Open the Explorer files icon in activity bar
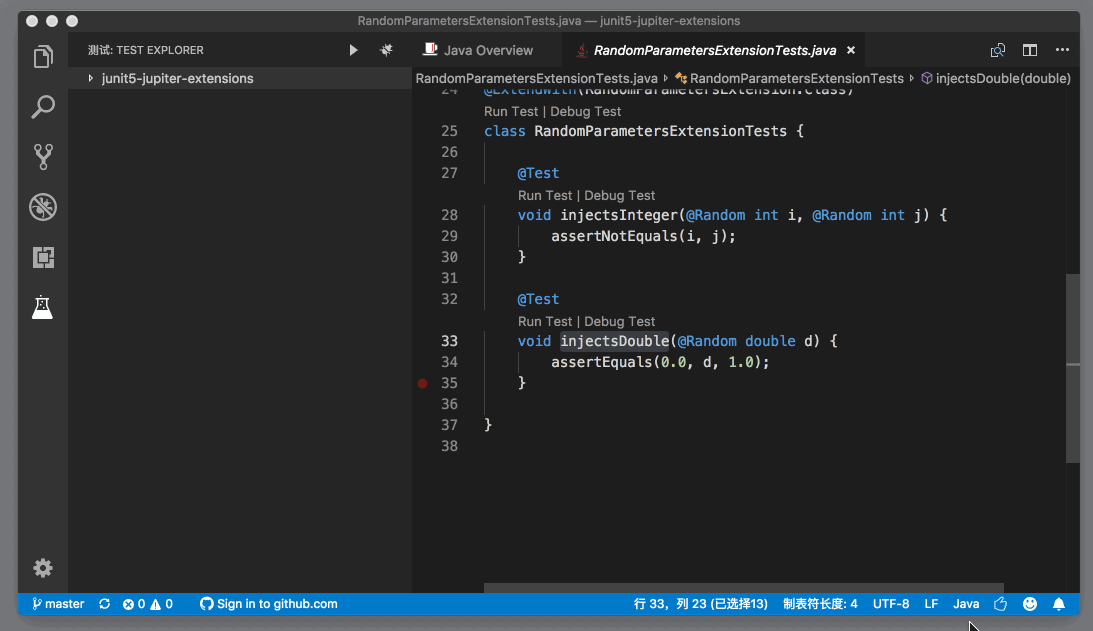The width and height of the screenshot is (1093, 631). pos(43,57)
